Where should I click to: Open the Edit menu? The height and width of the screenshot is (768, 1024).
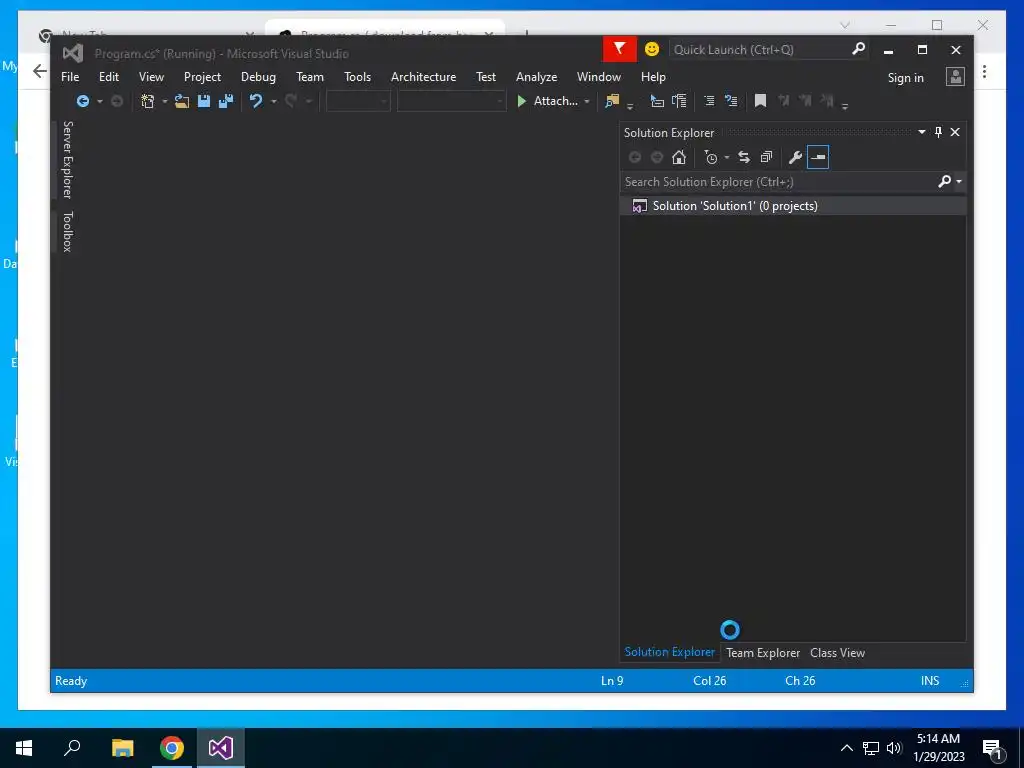pos(108,77)
